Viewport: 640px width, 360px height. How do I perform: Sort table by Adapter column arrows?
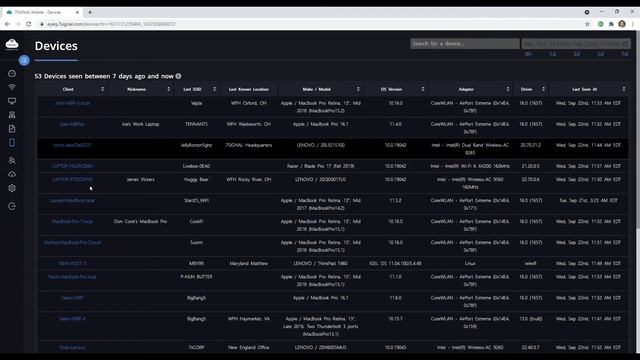pyautogui.click(x=508, y=89)
